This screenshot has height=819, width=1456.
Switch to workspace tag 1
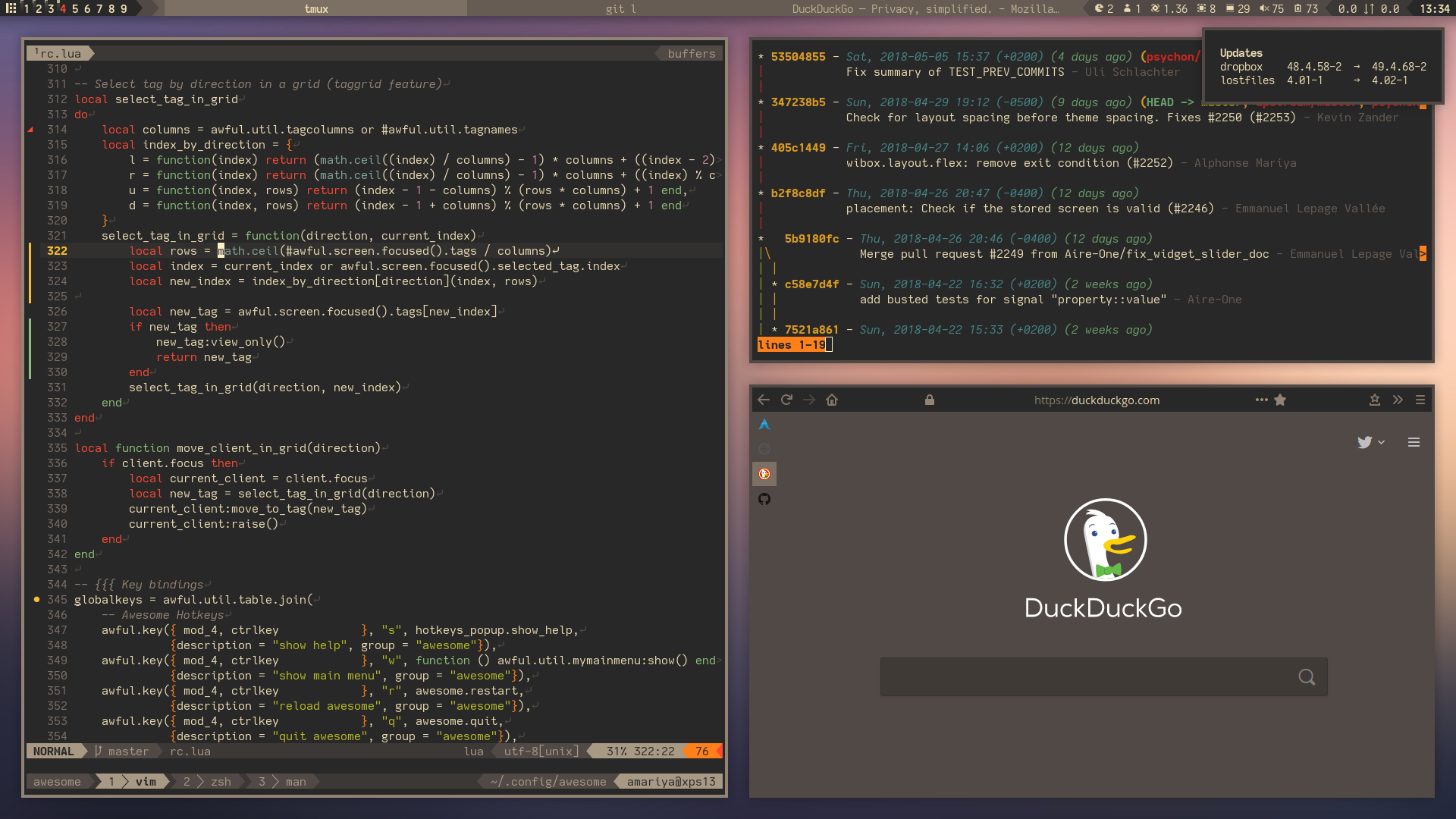pos(27,9)
